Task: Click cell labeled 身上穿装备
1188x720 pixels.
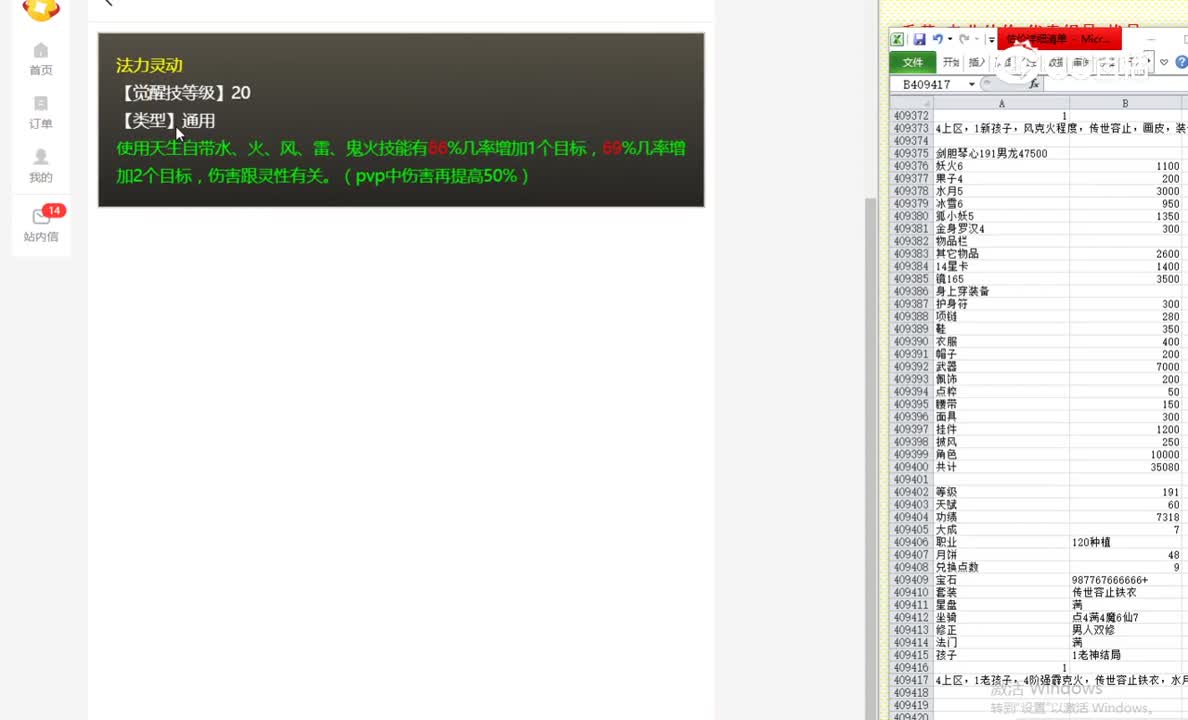Action: pyautogui.click(x=1001, y=291)
